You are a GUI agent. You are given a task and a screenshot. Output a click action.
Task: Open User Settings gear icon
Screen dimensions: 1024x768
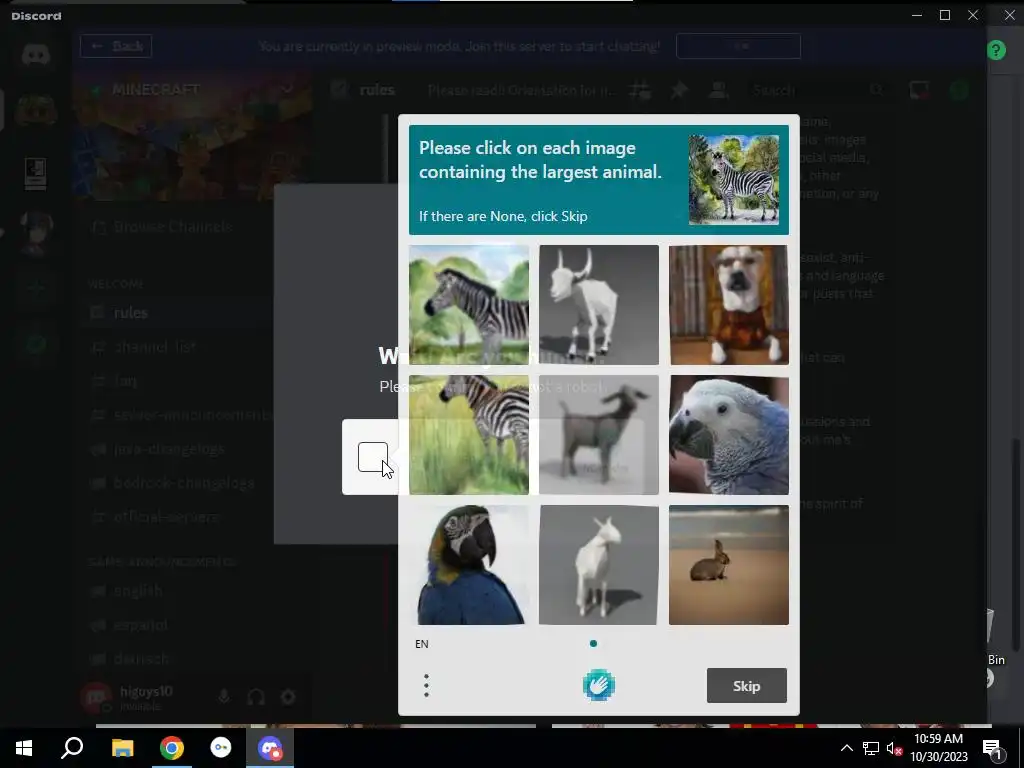point(288,697)
